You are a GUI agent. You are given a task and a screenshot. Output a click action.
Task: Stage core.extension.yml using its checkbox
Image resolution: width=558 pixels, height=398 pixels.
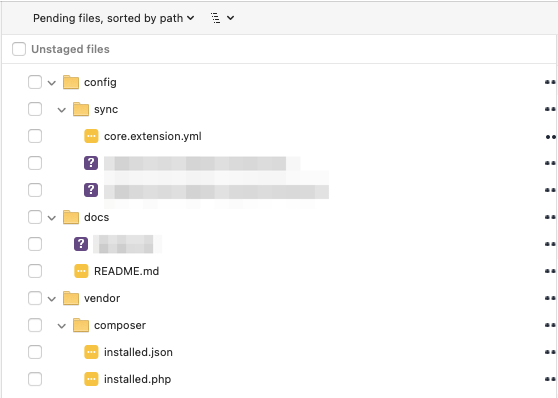(35, 136)
